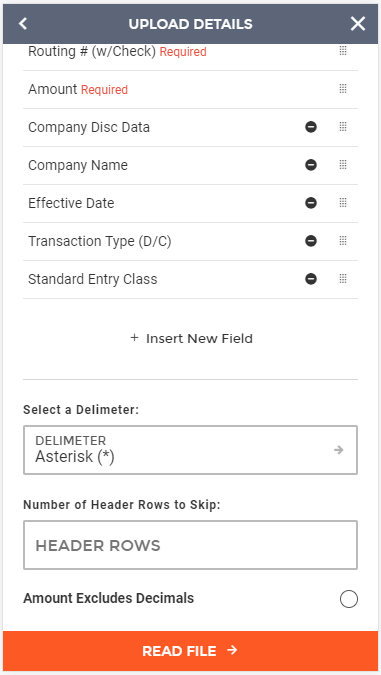Click the grip handle on Effective Date row
This screenshot has width=381, height=675.
pyautogui.click(x=343, y=203)
